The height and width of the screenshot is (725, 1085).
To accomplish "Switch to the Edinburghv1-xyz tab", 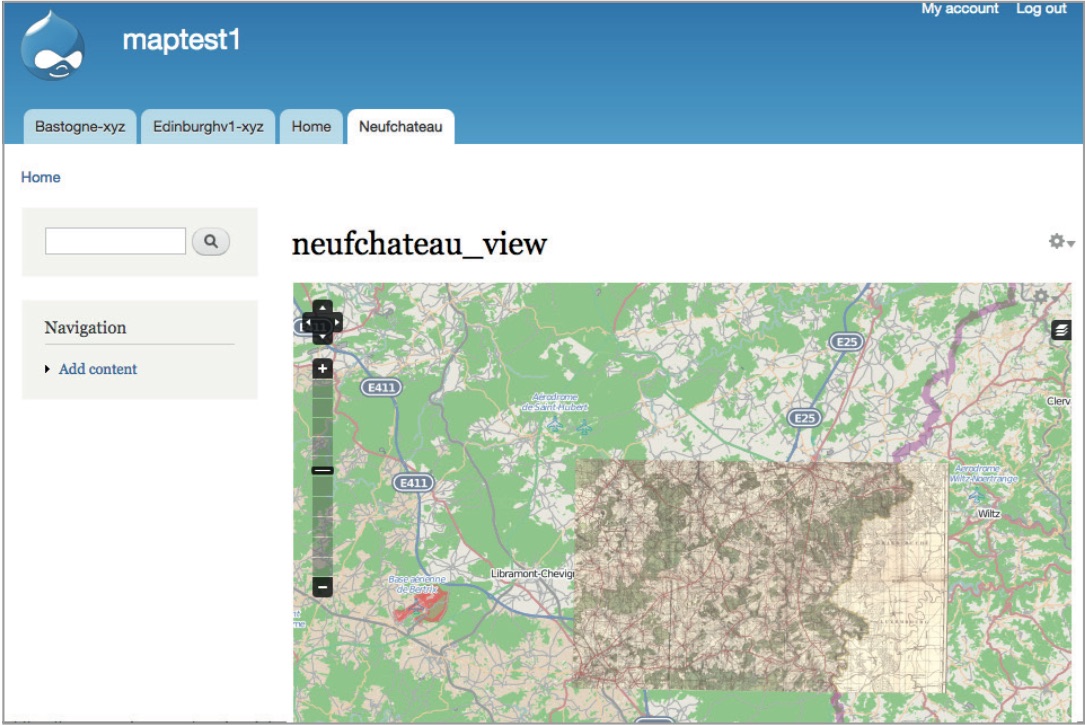I will click(x=208, y=127).
